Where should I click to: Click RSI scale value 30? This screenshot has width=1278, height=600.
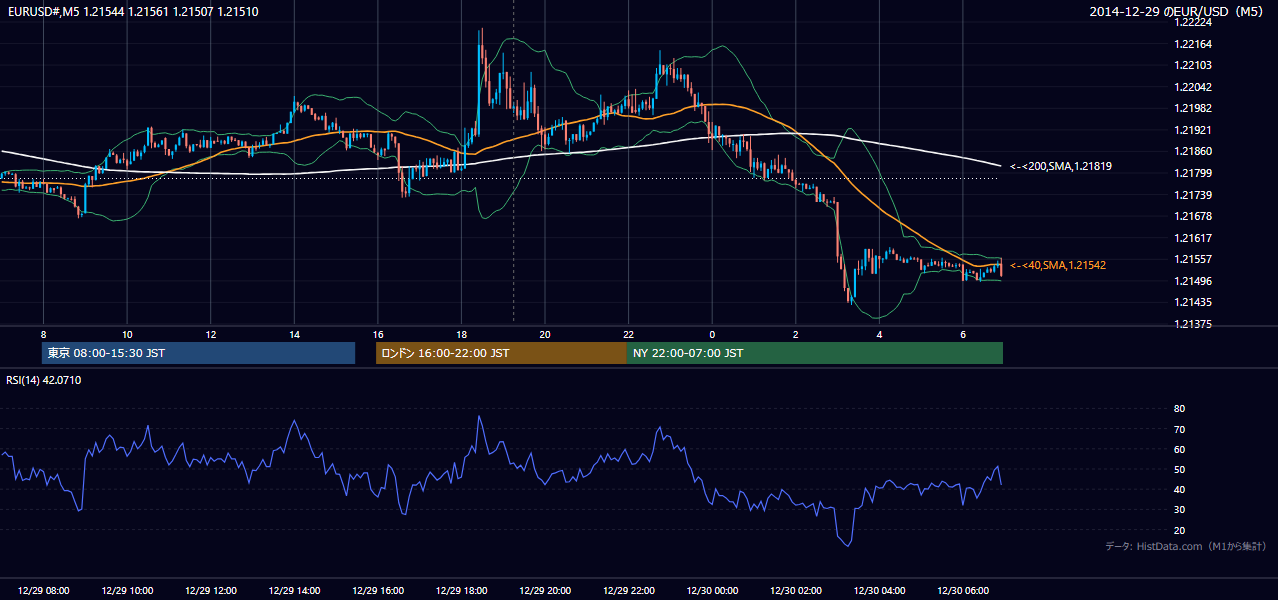1179,510
